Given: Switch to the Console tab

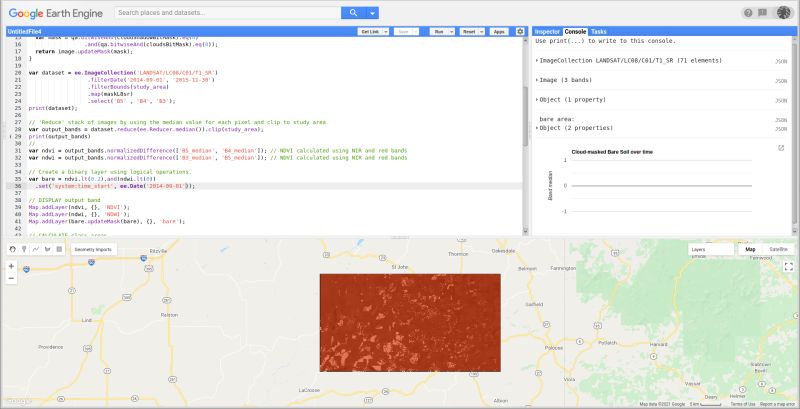Looking at the screenshot, I should point(575,32).
